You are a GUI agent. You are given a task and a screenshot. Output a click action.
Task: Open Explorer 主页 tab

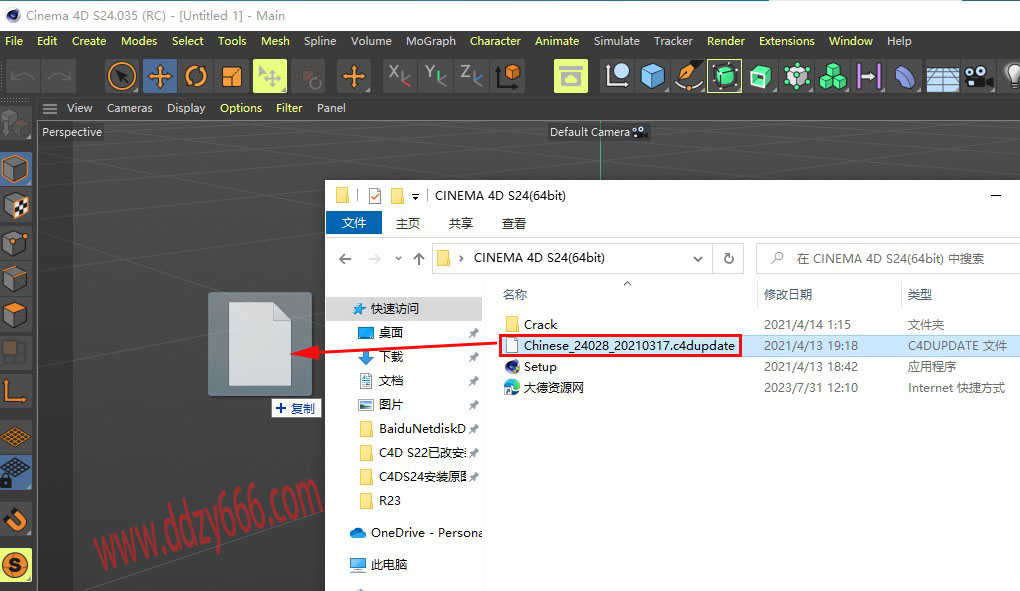coord(408,224)
